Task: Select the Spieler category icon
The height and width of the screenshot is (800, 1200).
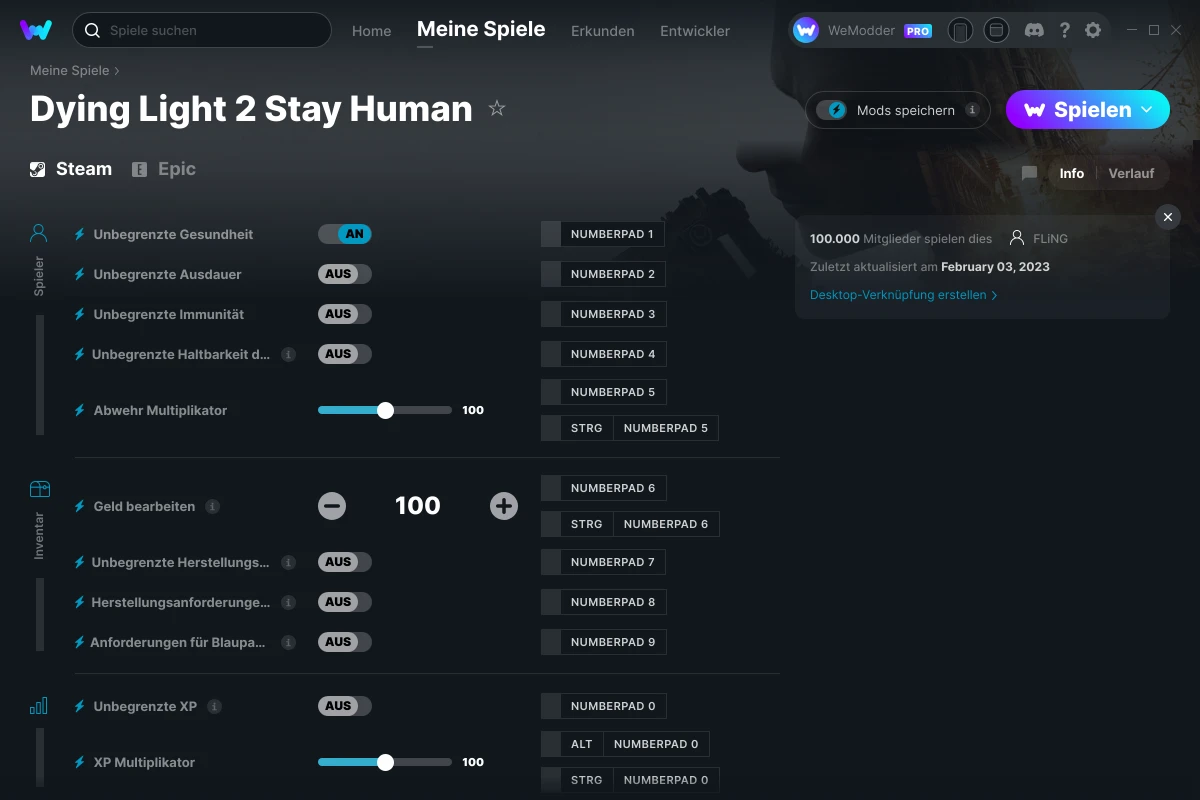Action: click(39, 234)
